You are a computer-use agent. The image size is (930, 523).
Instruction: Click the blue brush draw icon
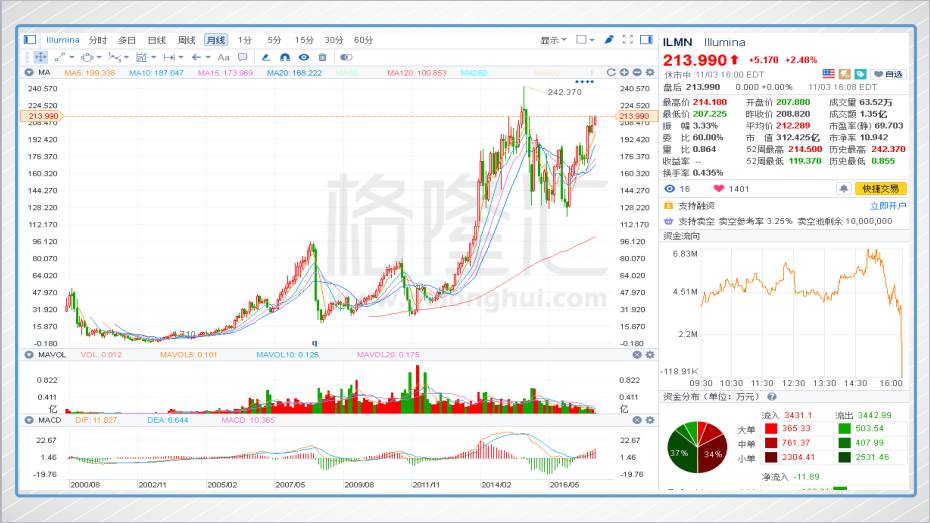(x=608, y=40)
